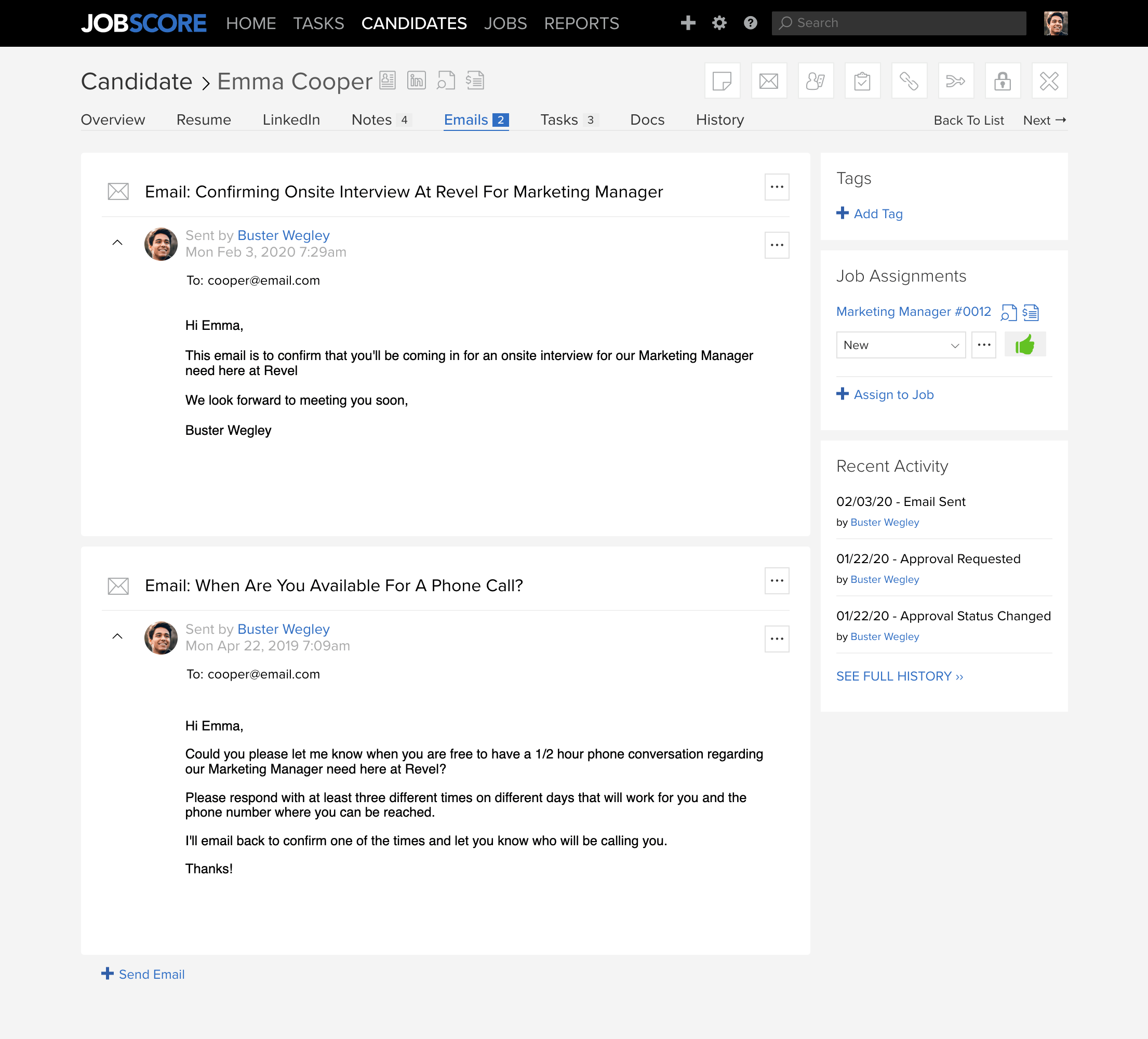Focus the Search field
The height and width of the screenshot is (1039, 1148).
coord(899,23)
